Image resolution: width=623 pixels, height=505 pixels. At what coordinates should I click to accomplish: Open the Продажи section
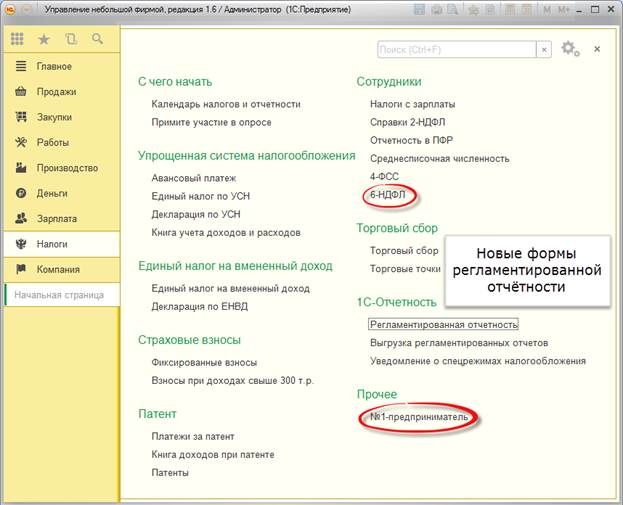click(62, 92)
